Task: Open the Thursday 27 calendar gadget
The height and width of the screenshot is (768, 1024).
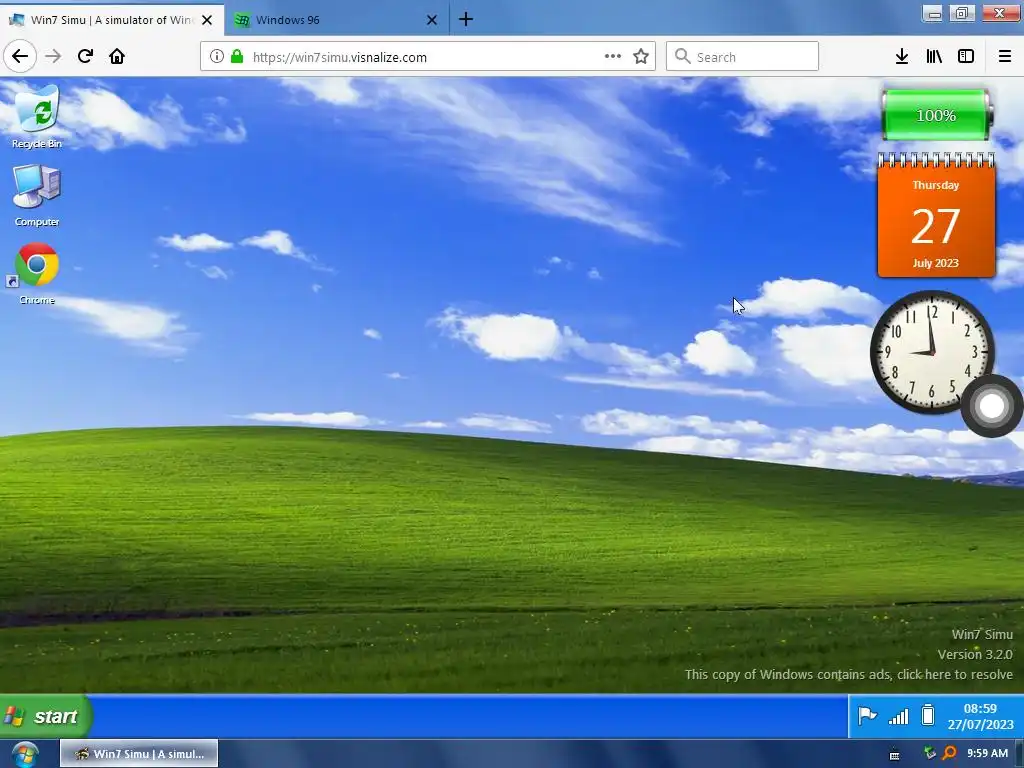Action: point(936,216)
